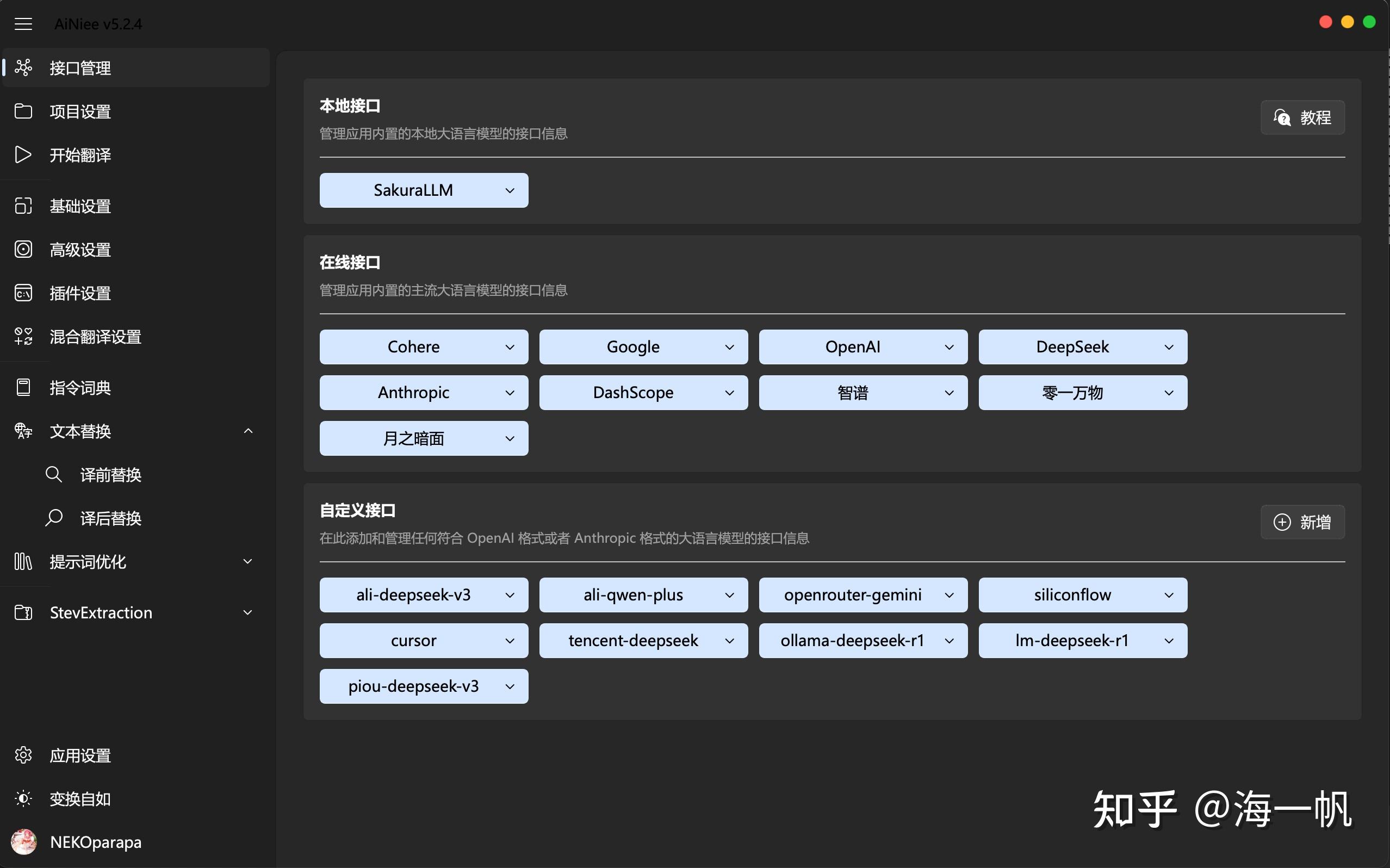Click the NEKOparapa avatar image
The image size is (1390, 868).
[x=23, y=842]
